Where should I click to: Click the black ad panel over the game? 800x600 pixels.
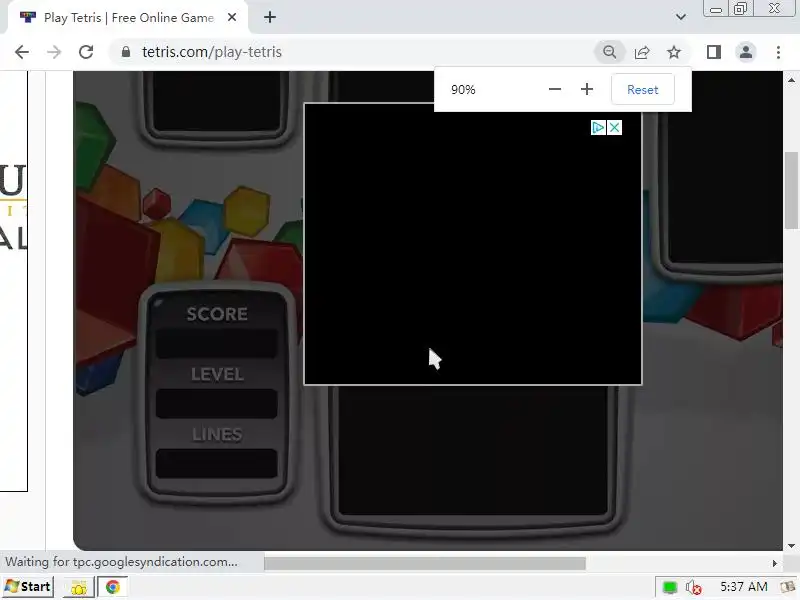click(472, 244)
